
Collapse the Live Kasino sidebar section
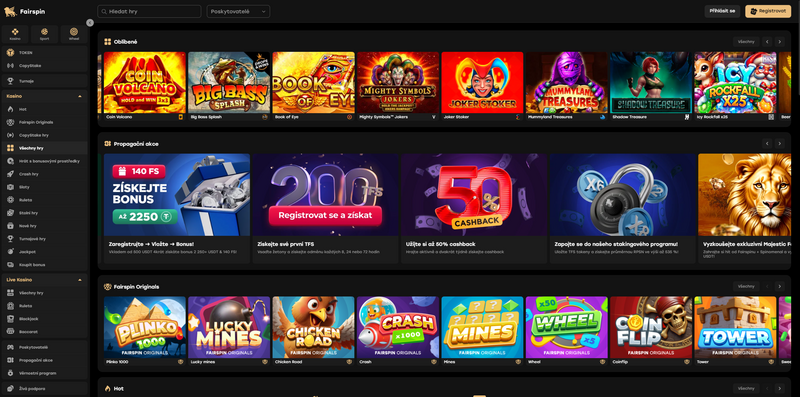click(80, 280)
